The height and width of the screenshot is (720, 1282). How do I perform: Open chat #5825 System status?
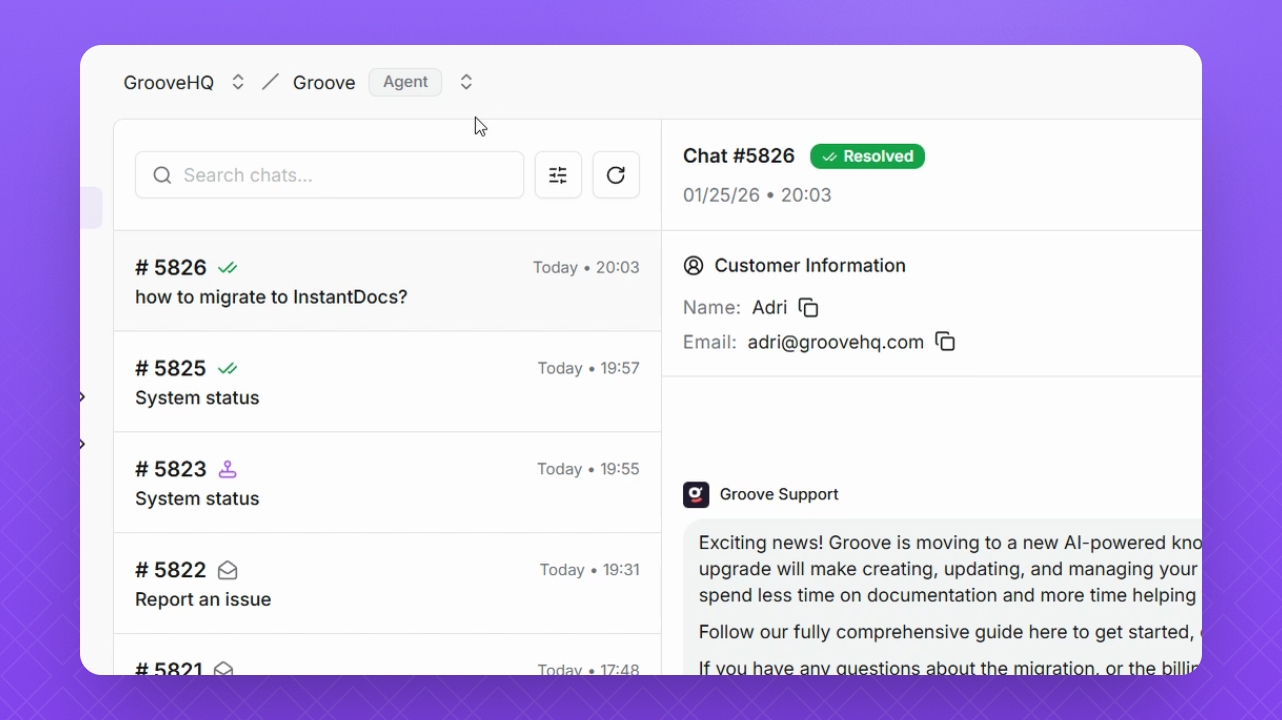pos(387,382)
